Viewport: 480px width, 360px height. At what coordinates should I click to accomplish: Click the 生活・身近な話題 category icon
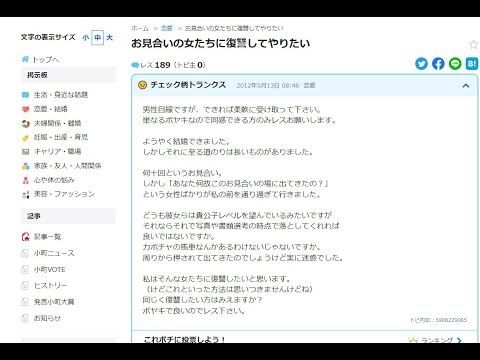(x=25, y=95)
